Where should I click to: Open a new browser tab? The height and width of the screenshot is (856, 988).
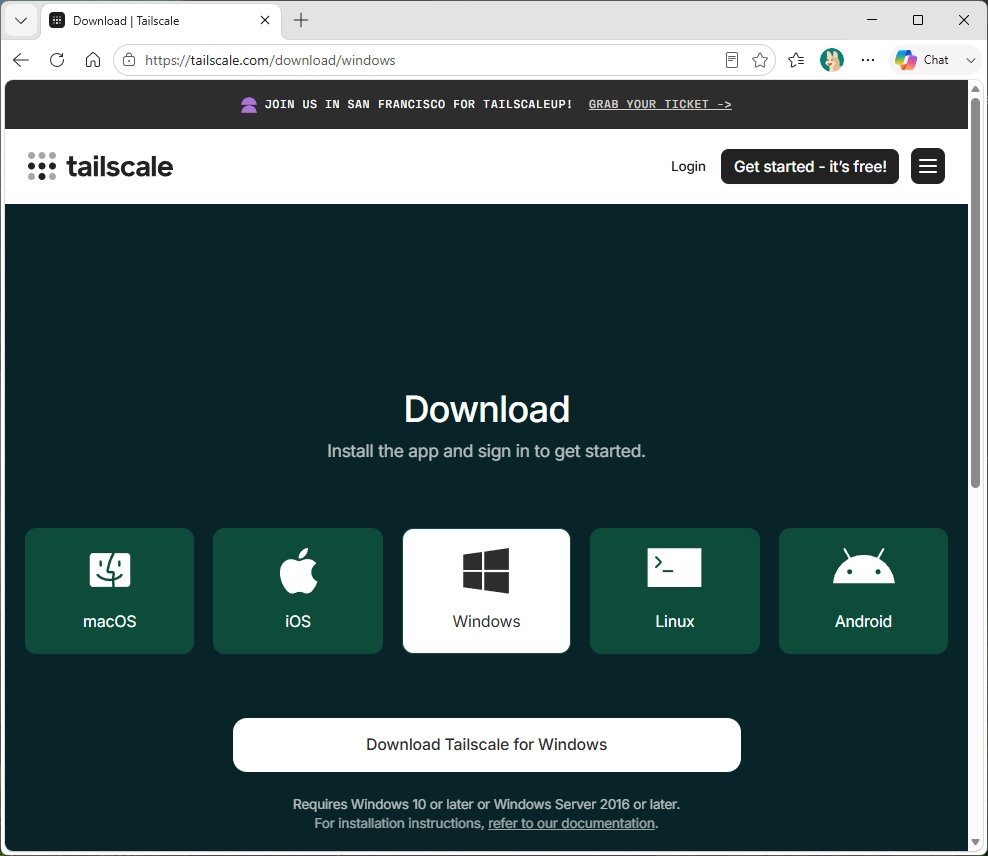point(301,20)
